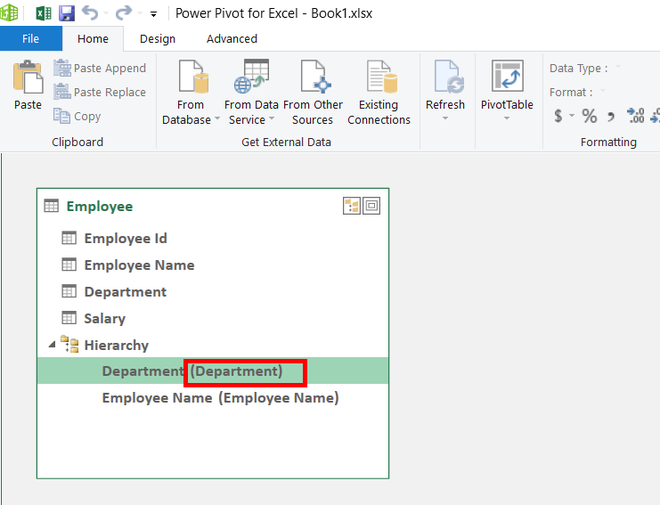Open From Other Sources

(x=313, y=93)
